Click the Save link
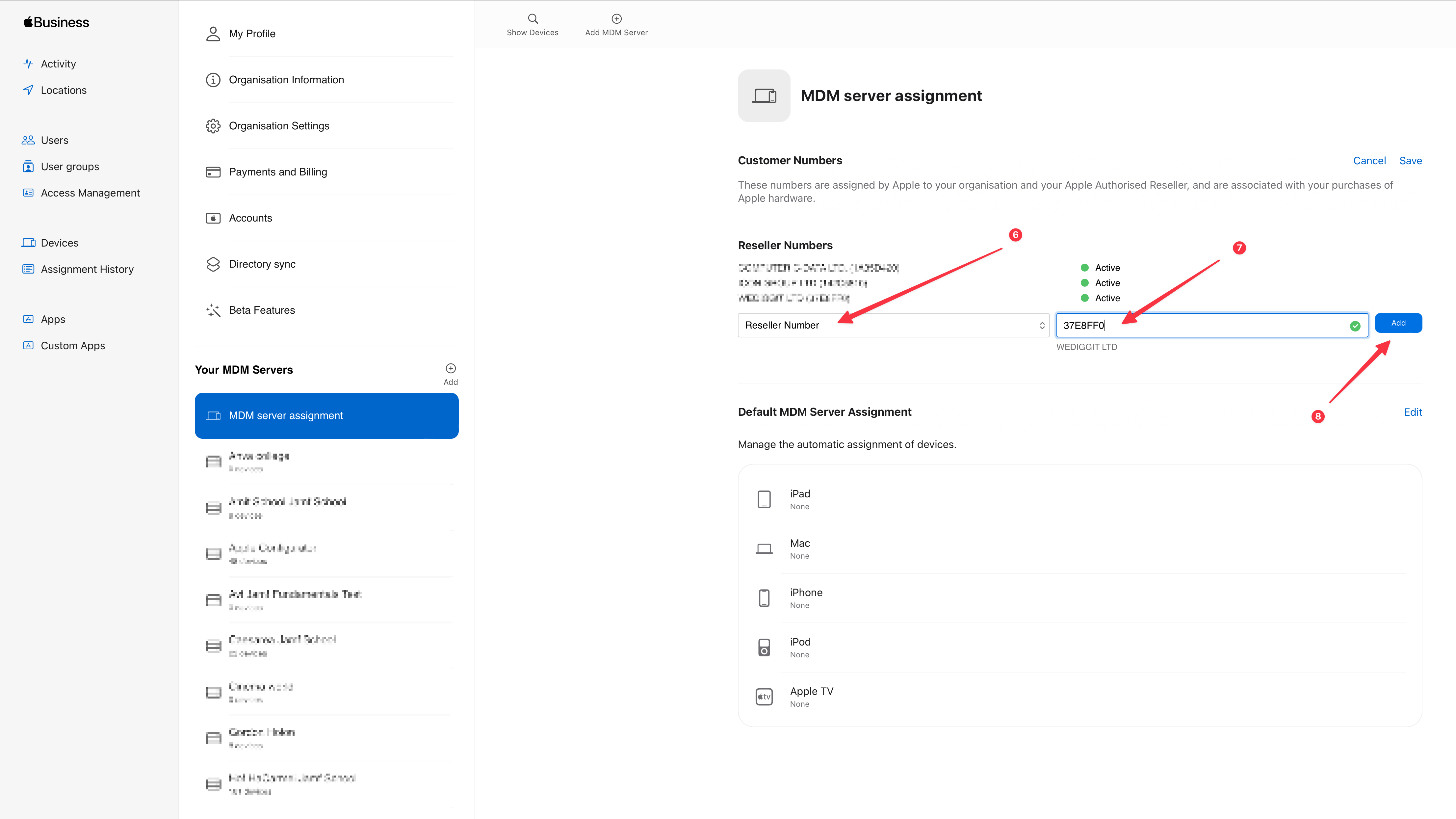This screenshot has height=819, width=1456. tap(1410, 161)
